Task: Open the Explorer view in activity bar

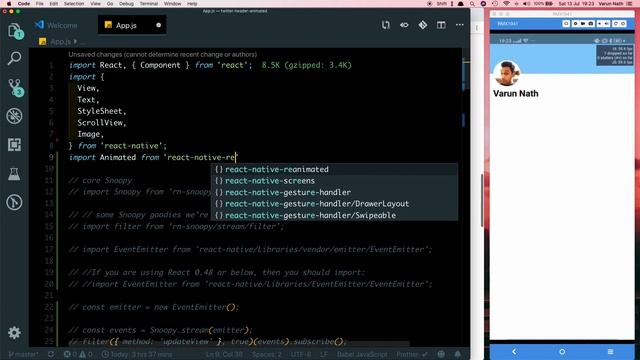Action: [x=15, y=31]
